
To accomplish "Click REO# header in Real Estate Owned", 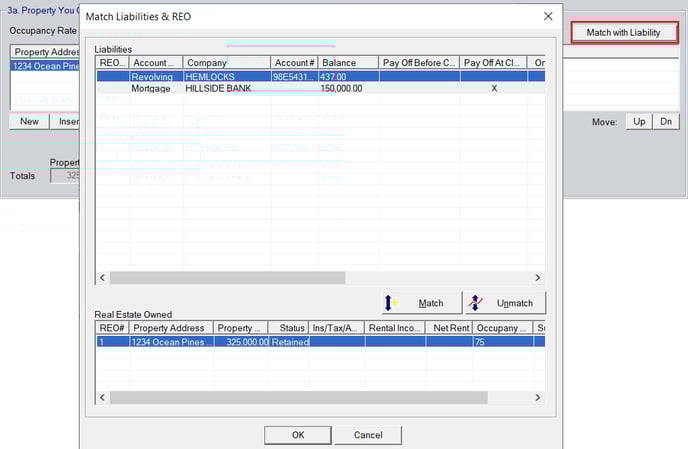I will pos(113,328).
